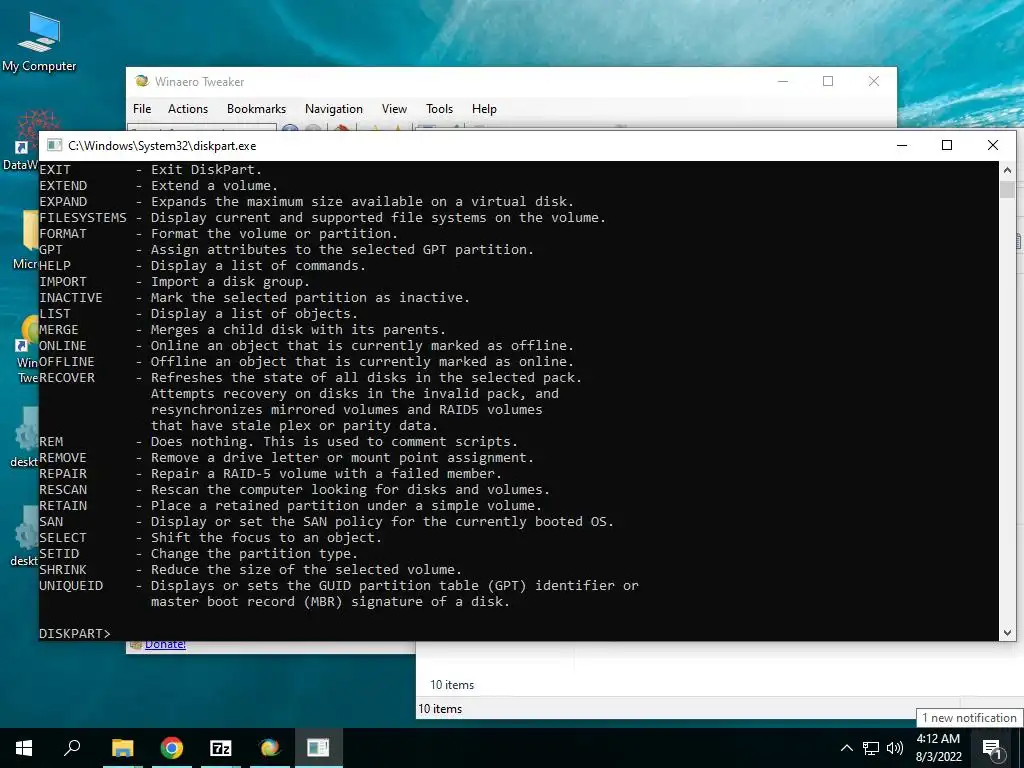Click the IMPORT command text
This screenshot has height=768, width=1024.
pos(63,281)
